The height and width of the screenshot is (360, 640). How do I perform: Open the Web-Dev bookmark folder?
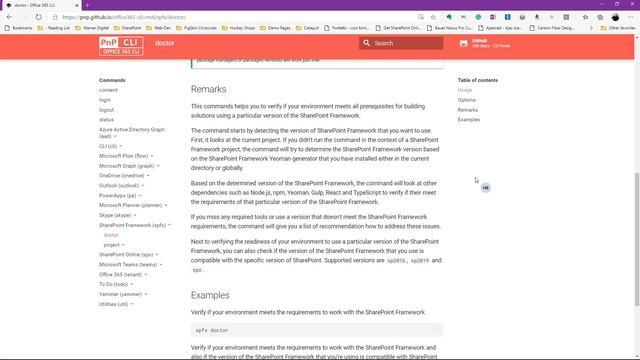(x=158, y=28)
